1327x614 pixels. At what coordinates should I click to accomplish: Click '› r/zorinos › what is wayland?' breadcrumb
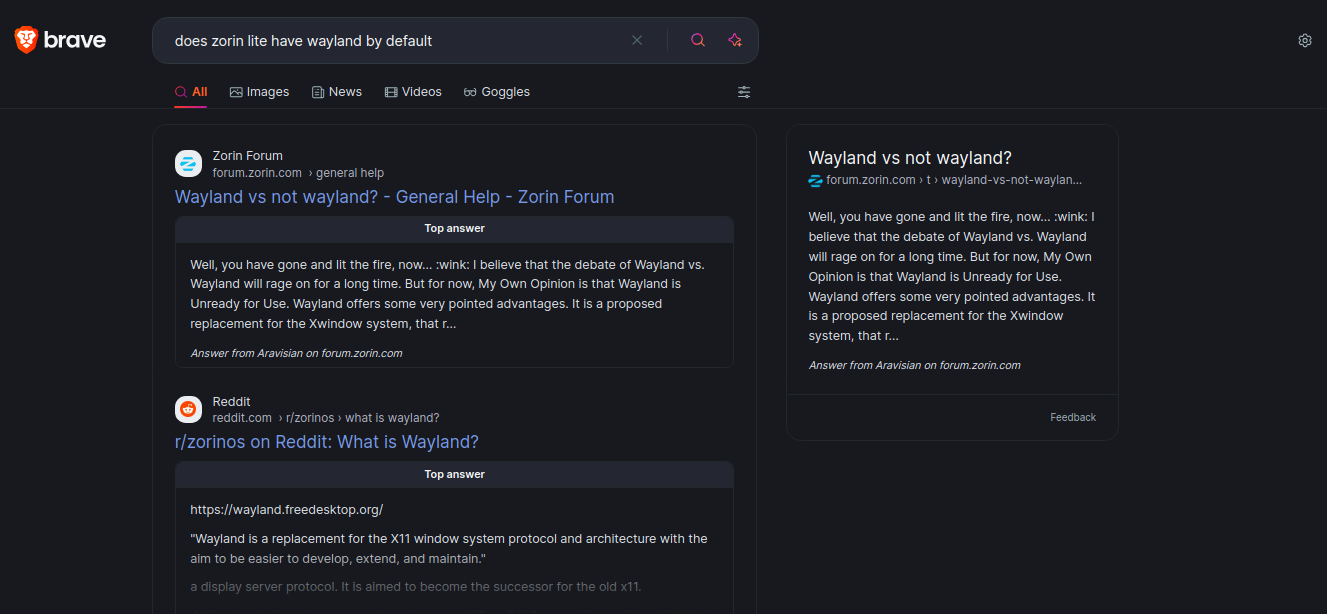tap(359, 418)
